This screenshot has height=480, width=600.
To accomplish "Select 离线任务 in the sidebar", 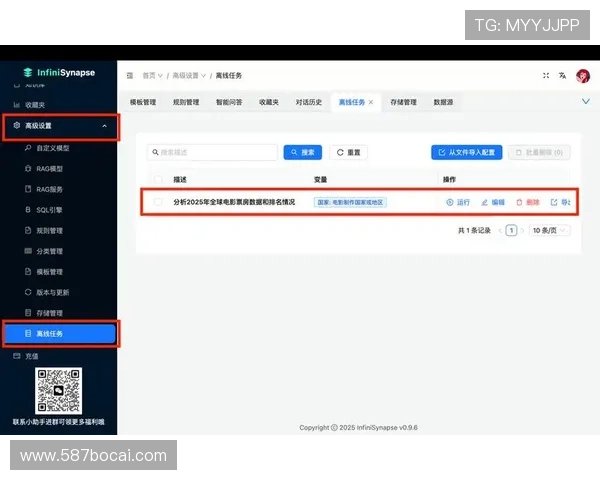I will click(x=60, y=334).
